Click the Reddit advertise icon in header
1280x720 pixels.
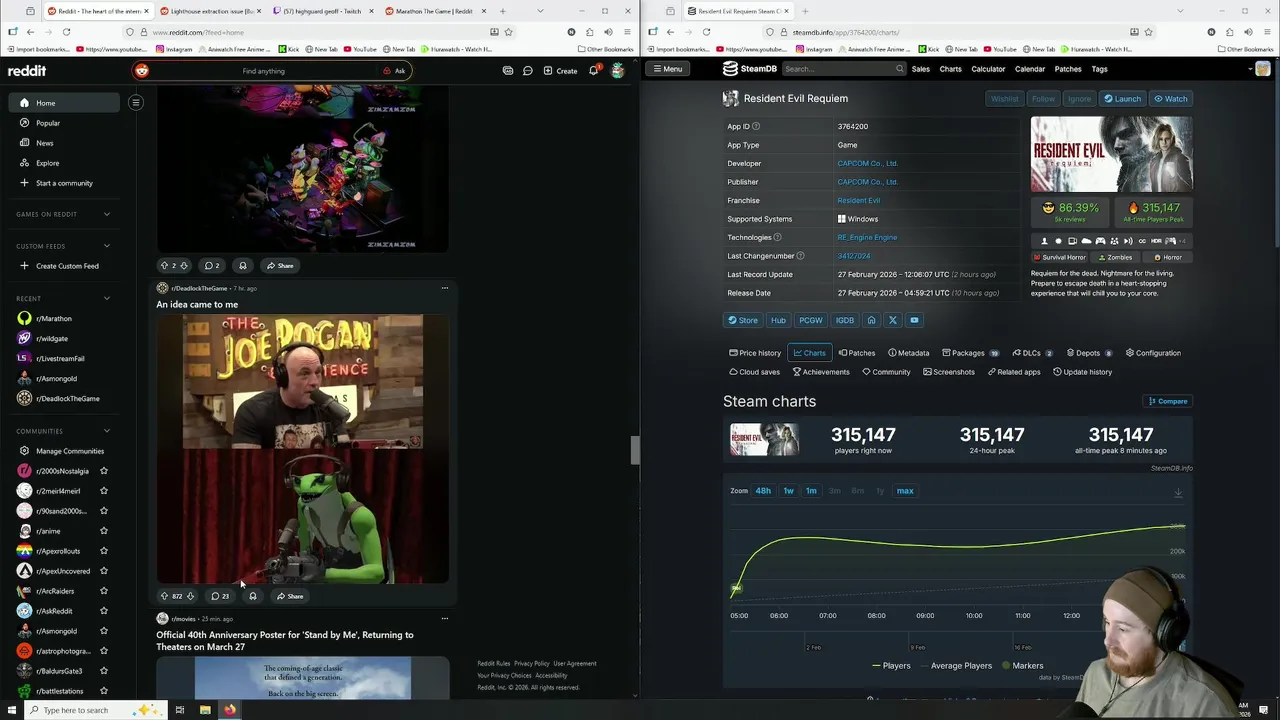tap(508, 71)
